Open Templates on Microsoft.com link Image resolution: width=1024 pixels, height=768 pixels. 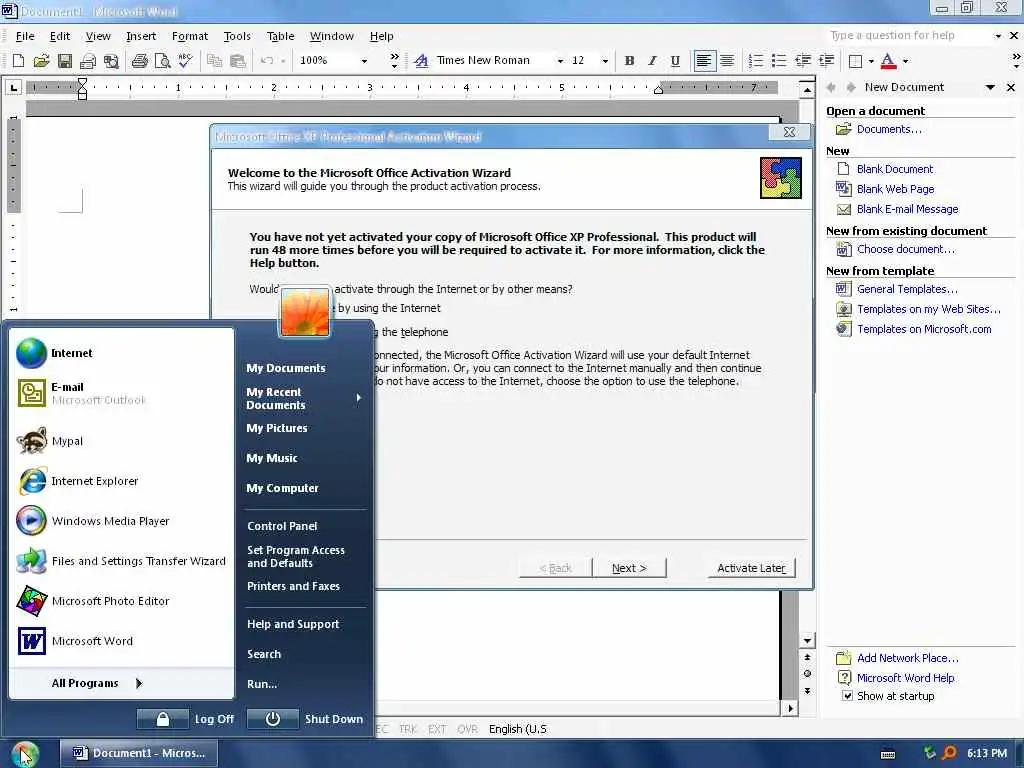coord(924,329)
